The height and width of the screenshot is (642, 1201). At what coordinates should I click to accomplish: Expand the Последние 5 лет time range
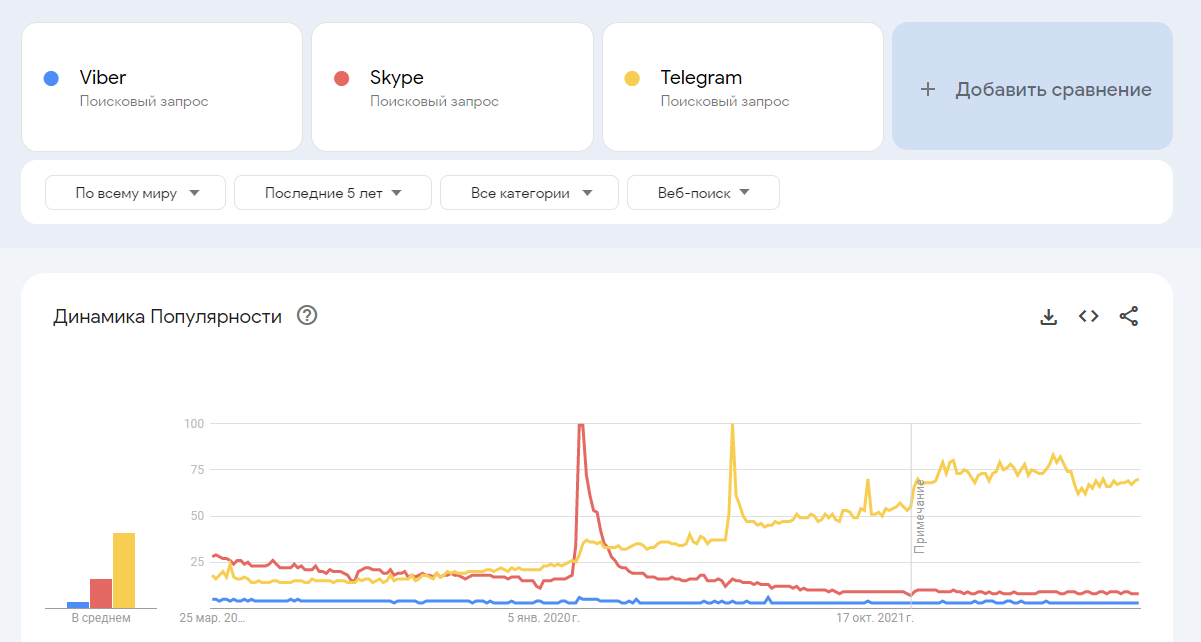click(332, 193)
